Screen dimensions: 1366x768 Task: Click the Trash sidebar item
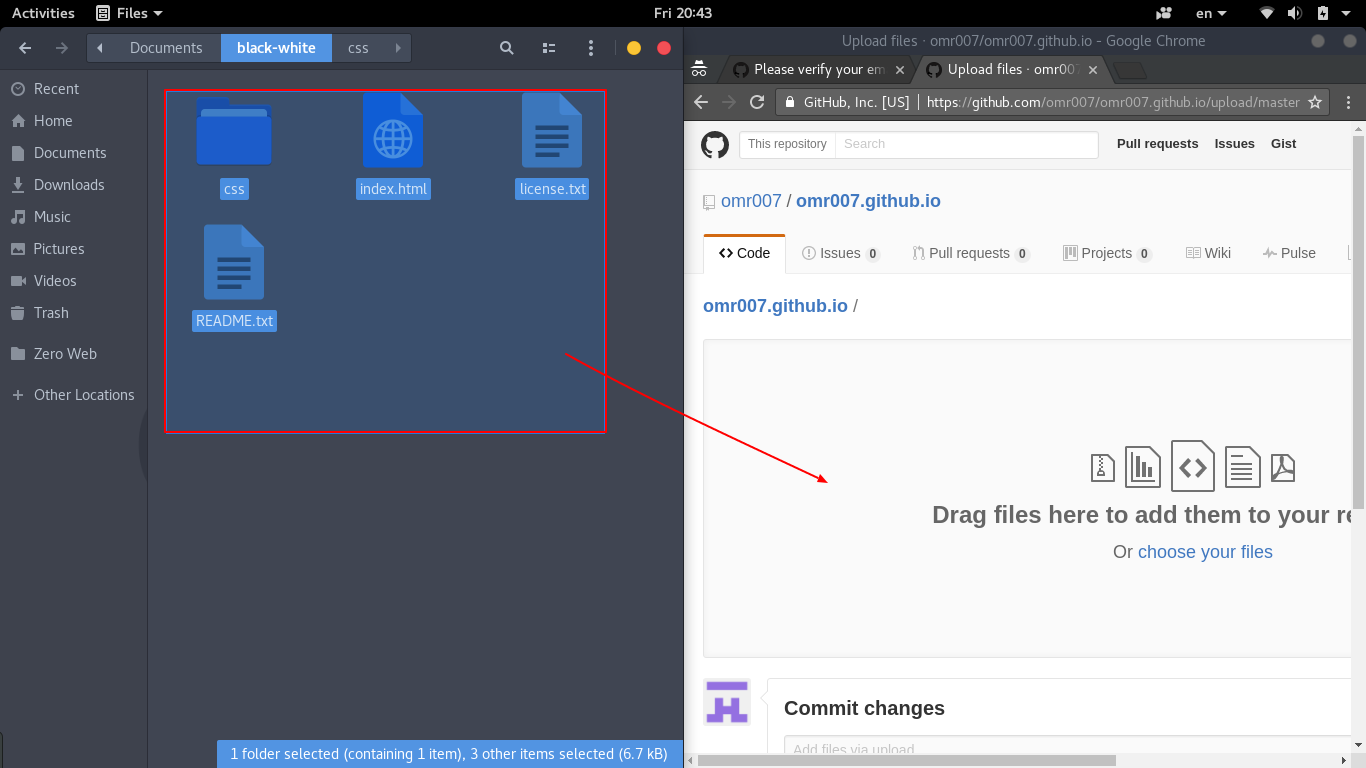(51, 313)
